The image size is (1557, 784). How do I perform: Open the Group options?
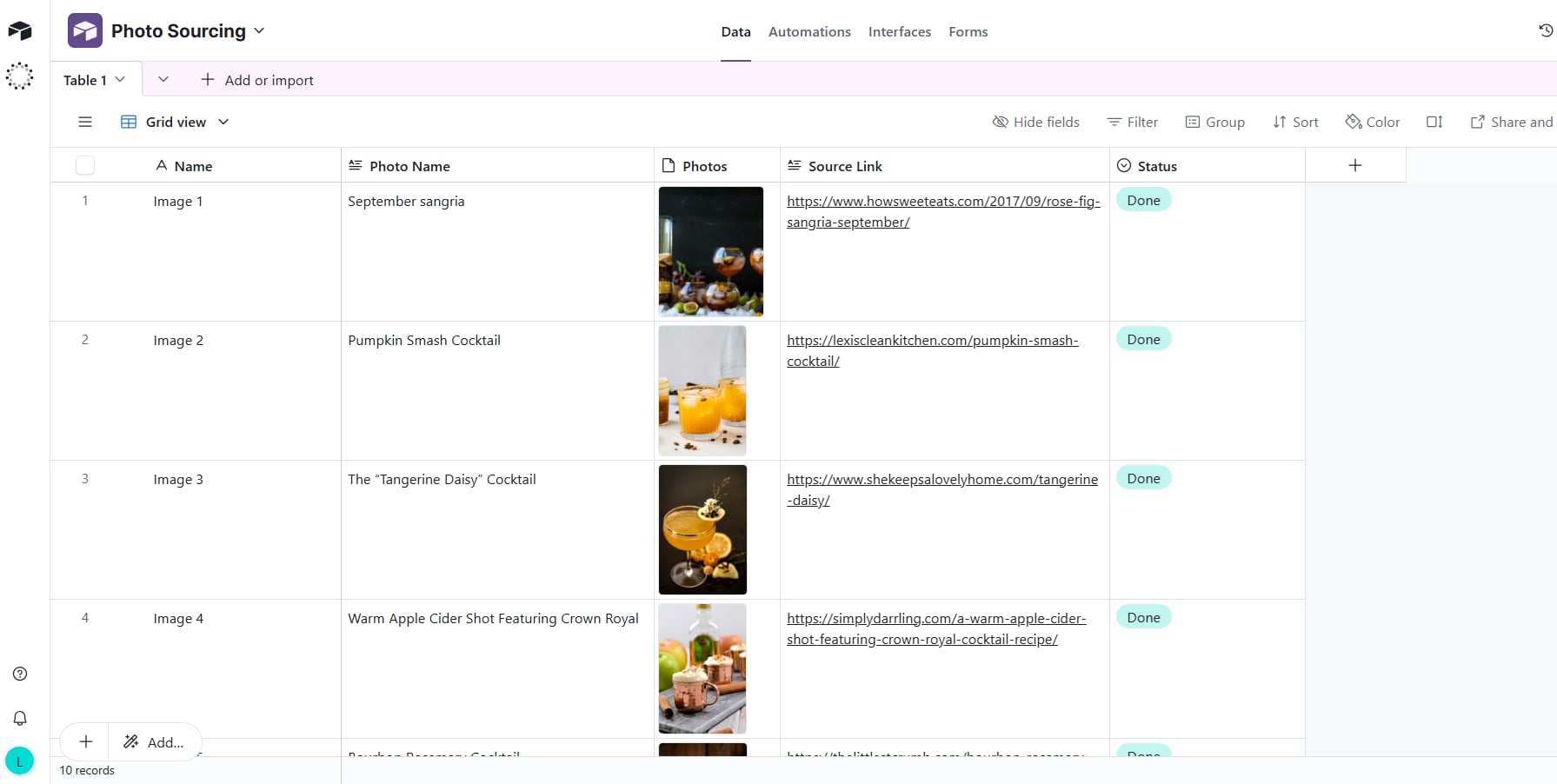point(1215,122)
